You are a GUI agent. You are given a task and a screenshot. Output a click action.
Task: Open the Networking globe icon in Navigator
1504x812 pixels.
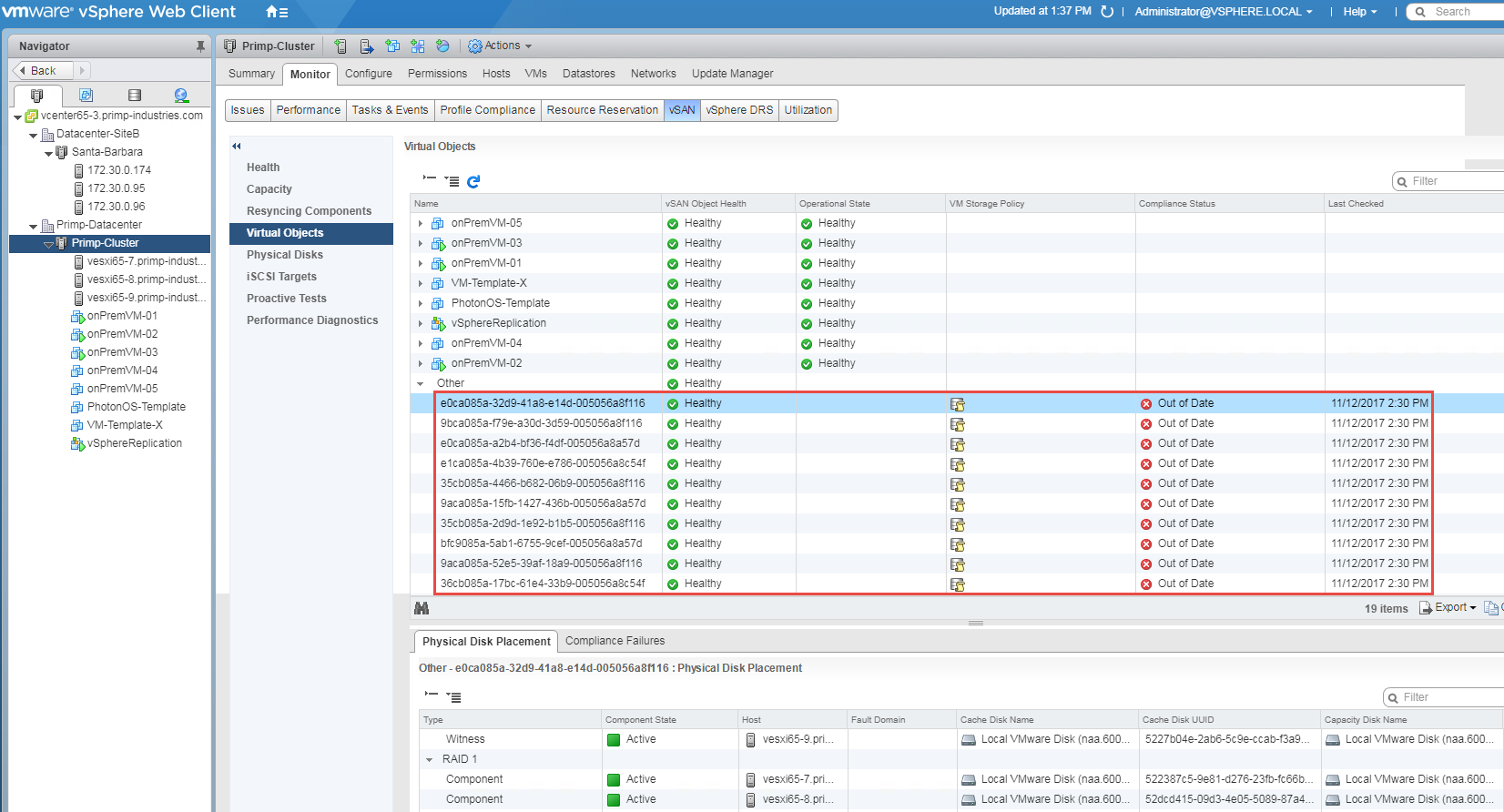(181, 96)
